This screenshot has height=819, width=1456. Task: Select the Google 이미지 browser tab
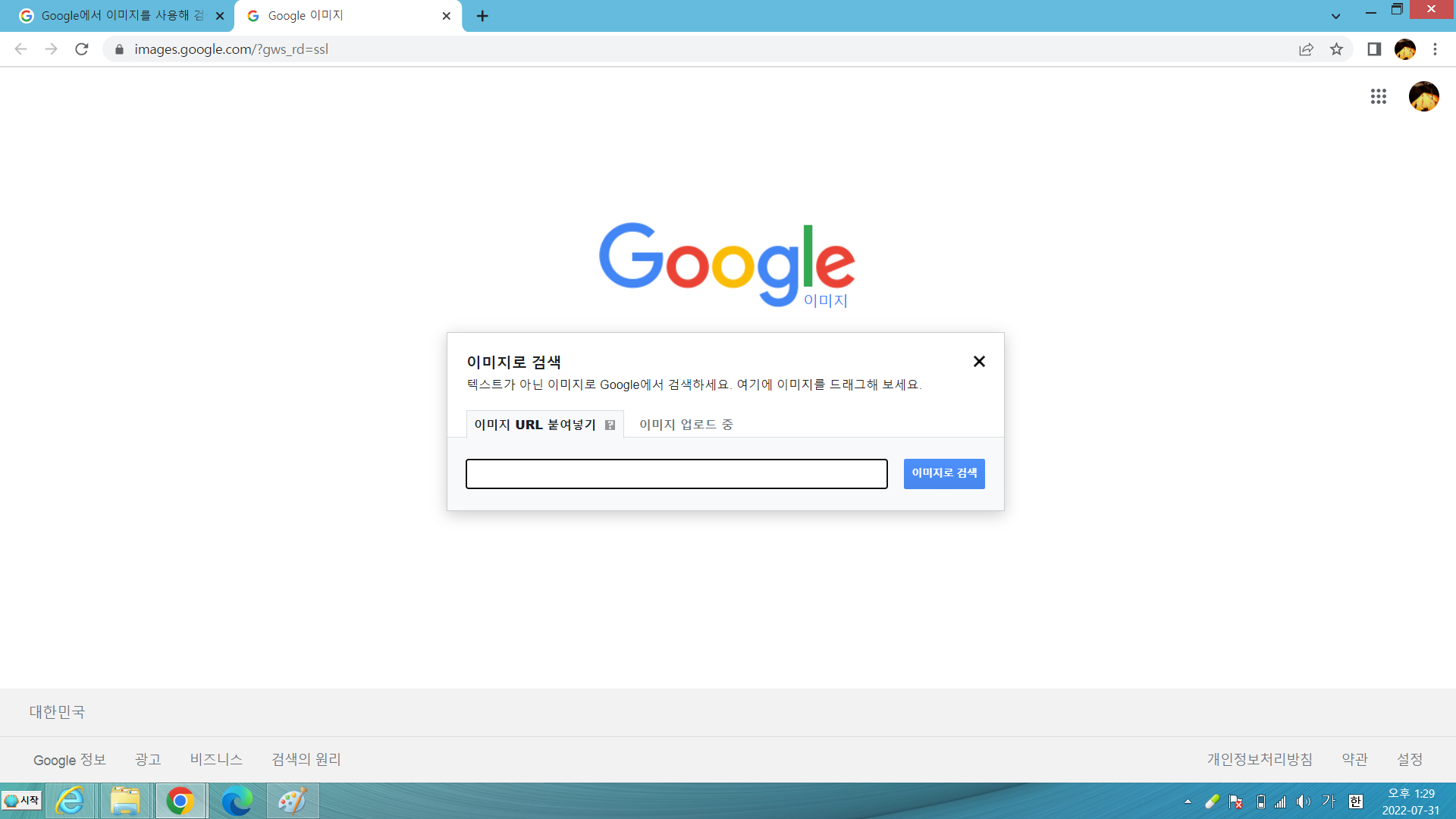347,16
